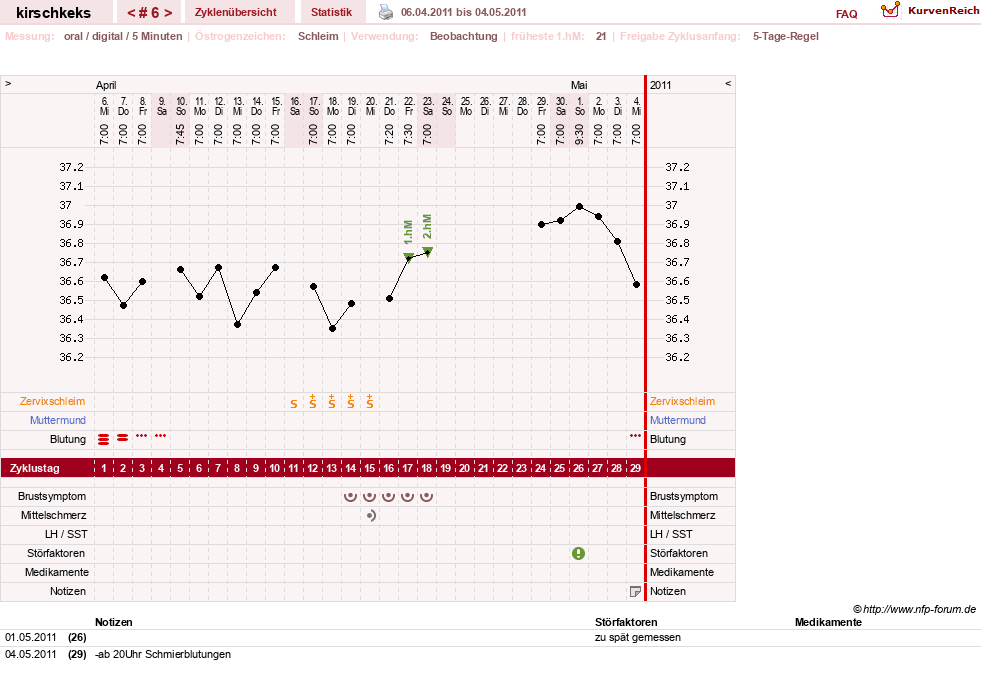
Task: Click the note text 'ab 20Uhr Schmierblutungen'
Action: tap(163, 654)
